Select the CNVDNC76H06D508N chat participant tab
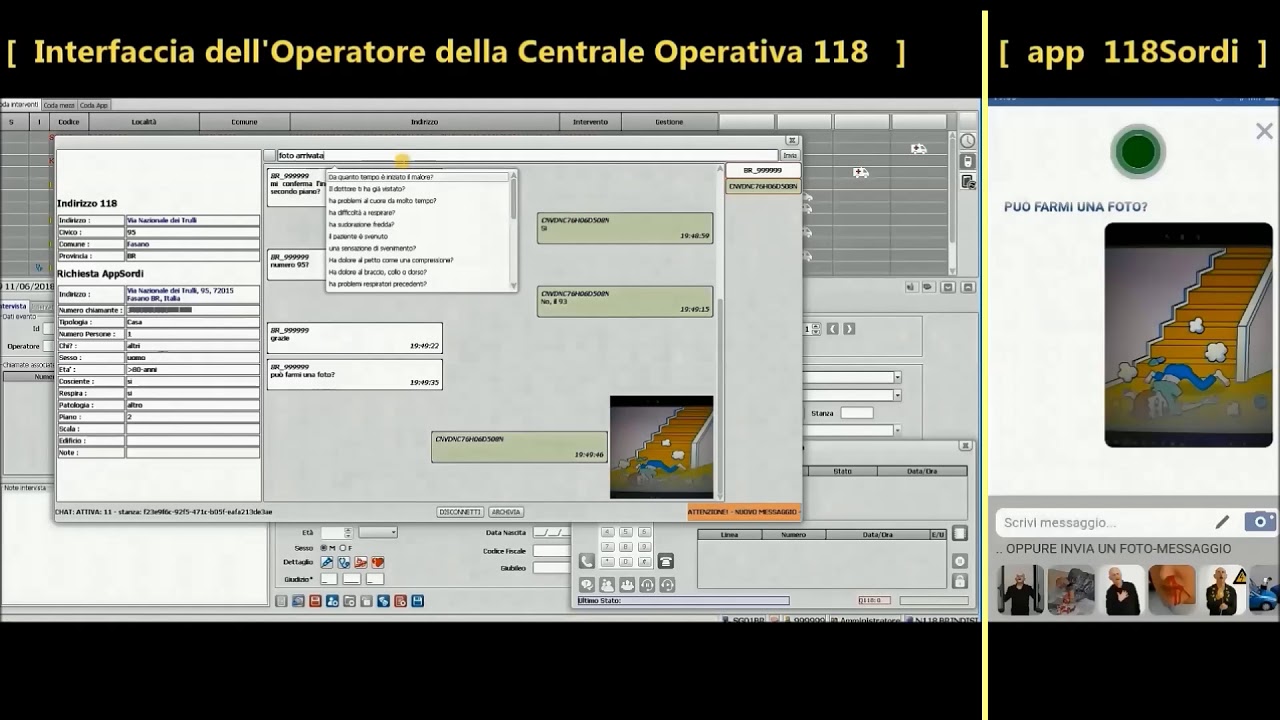 pos(763,186)
